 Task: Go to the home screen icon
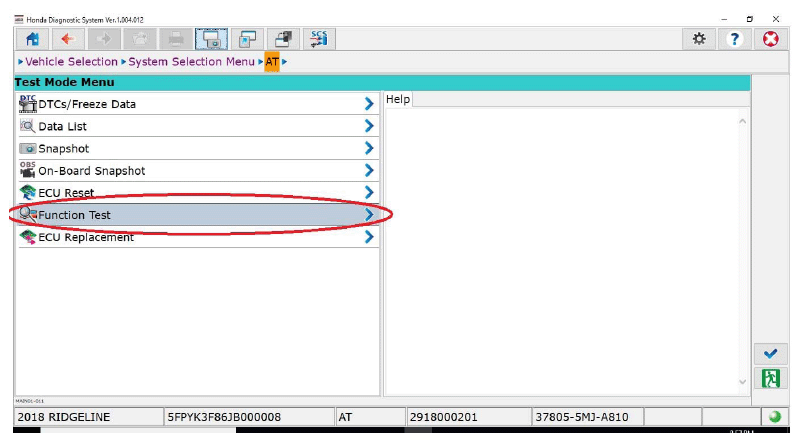tap(32, 39)
